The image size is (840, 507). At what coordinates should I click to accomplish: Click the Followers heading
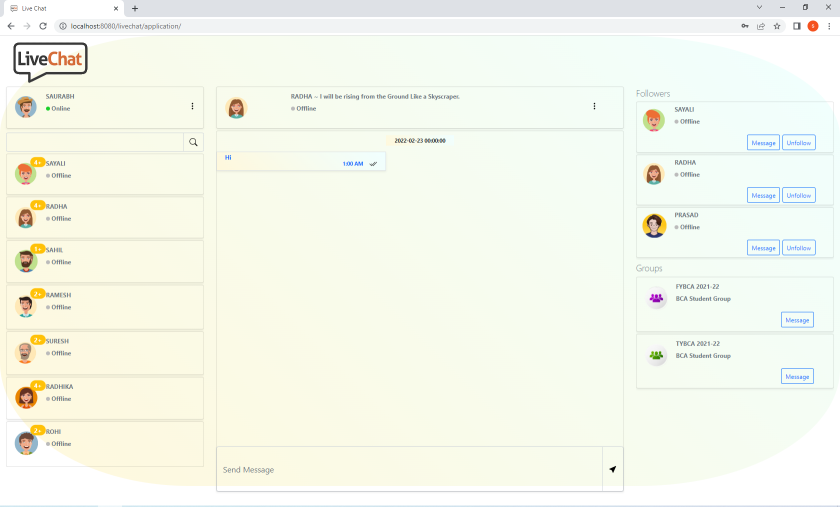652,93
